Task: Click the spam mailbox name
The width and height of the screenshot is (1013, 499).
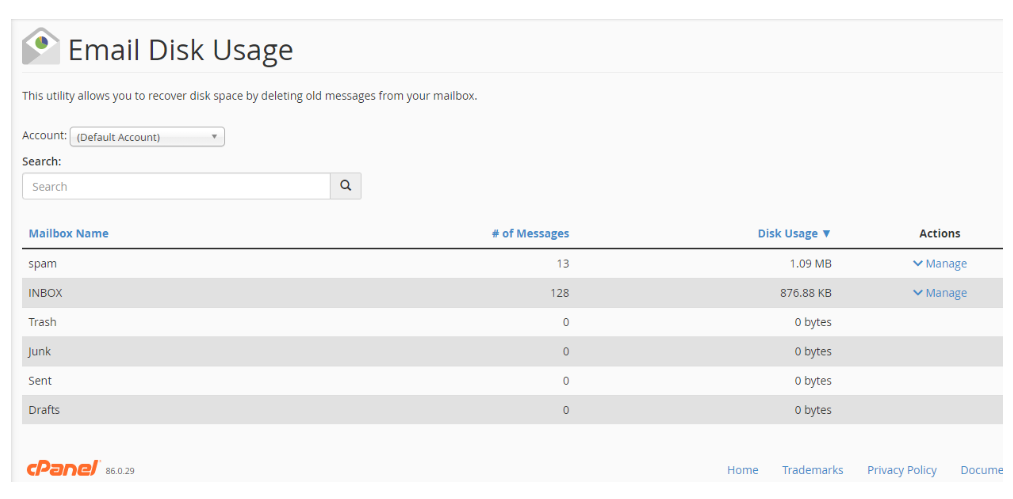Action: pyautogui.click(x=43, y=264)
